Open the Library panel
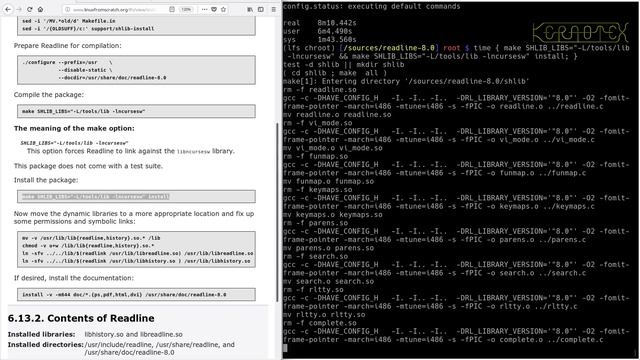The image size is (640, 360). (x=250, y=9)
